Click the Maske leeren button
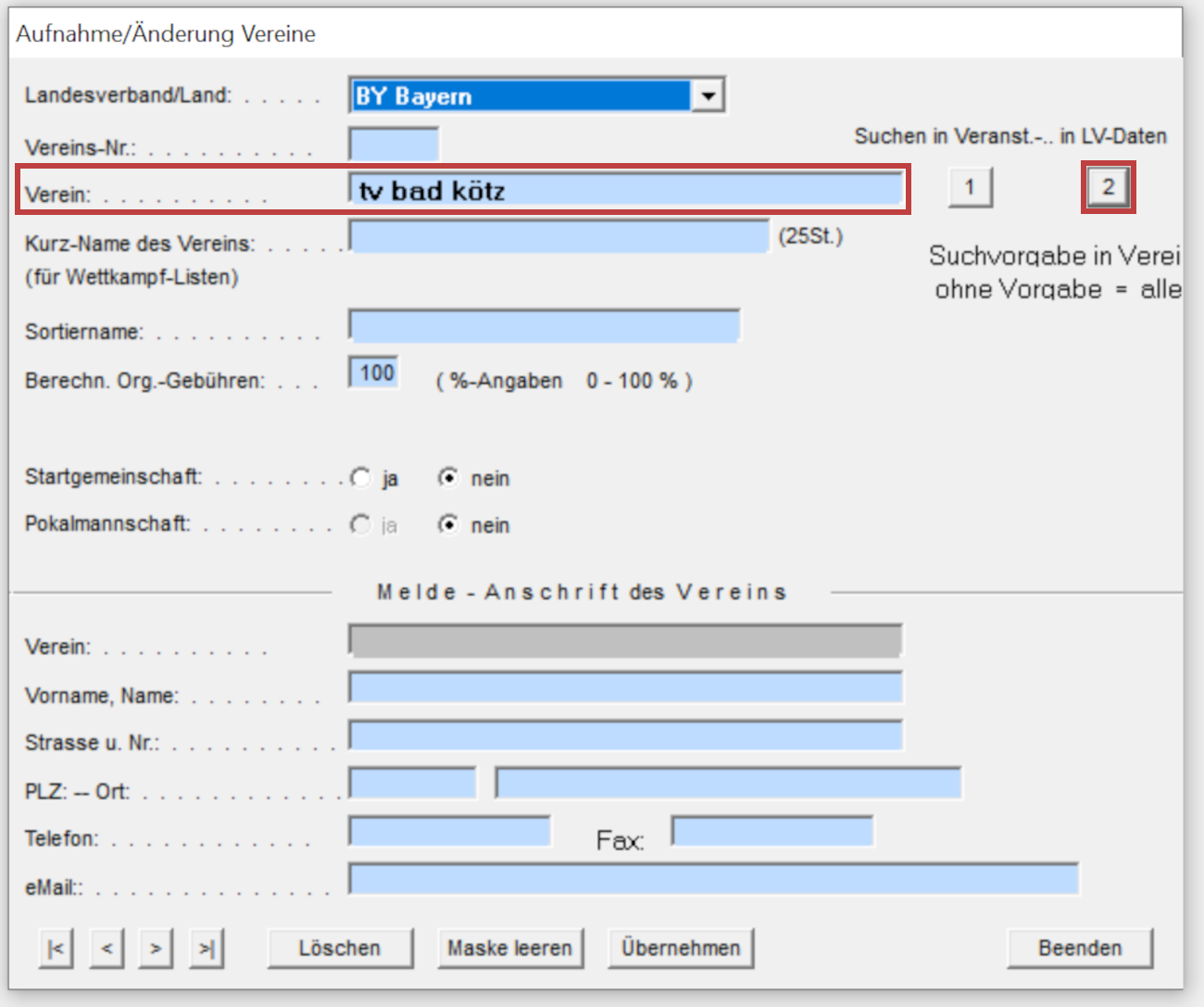1204x1007 pixels. pos(510,949)
